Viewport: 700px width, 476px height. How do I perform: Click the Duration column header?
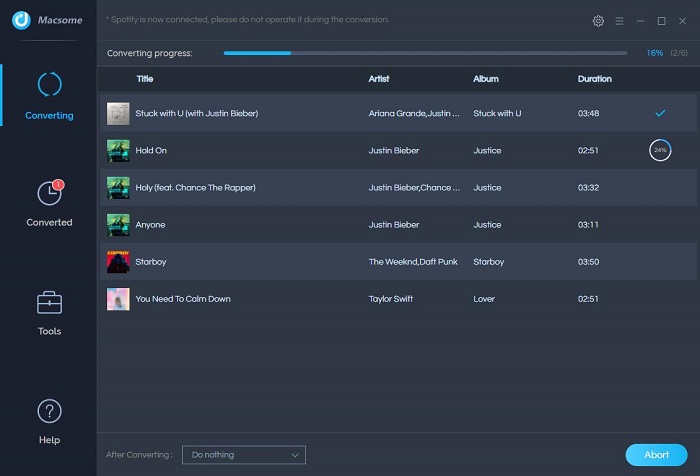(x=595, y=79)
